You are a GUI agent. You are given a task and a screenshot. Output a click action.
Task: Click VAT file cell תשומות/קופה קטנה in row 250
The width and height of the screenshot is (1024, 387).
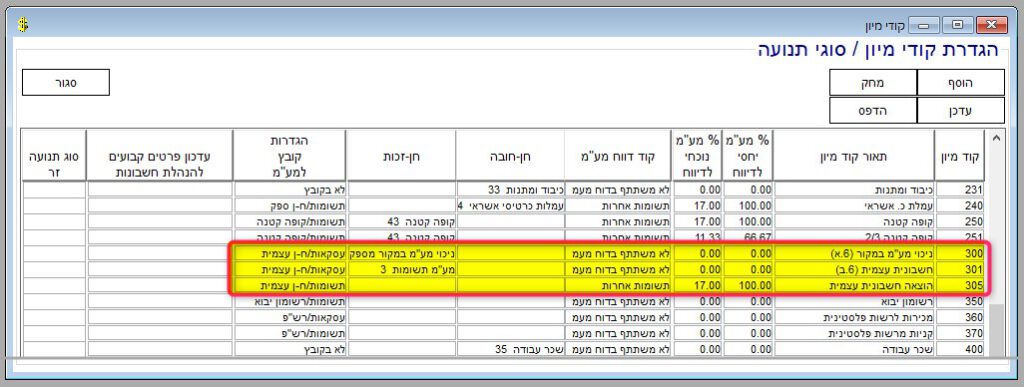coord(289,221)
